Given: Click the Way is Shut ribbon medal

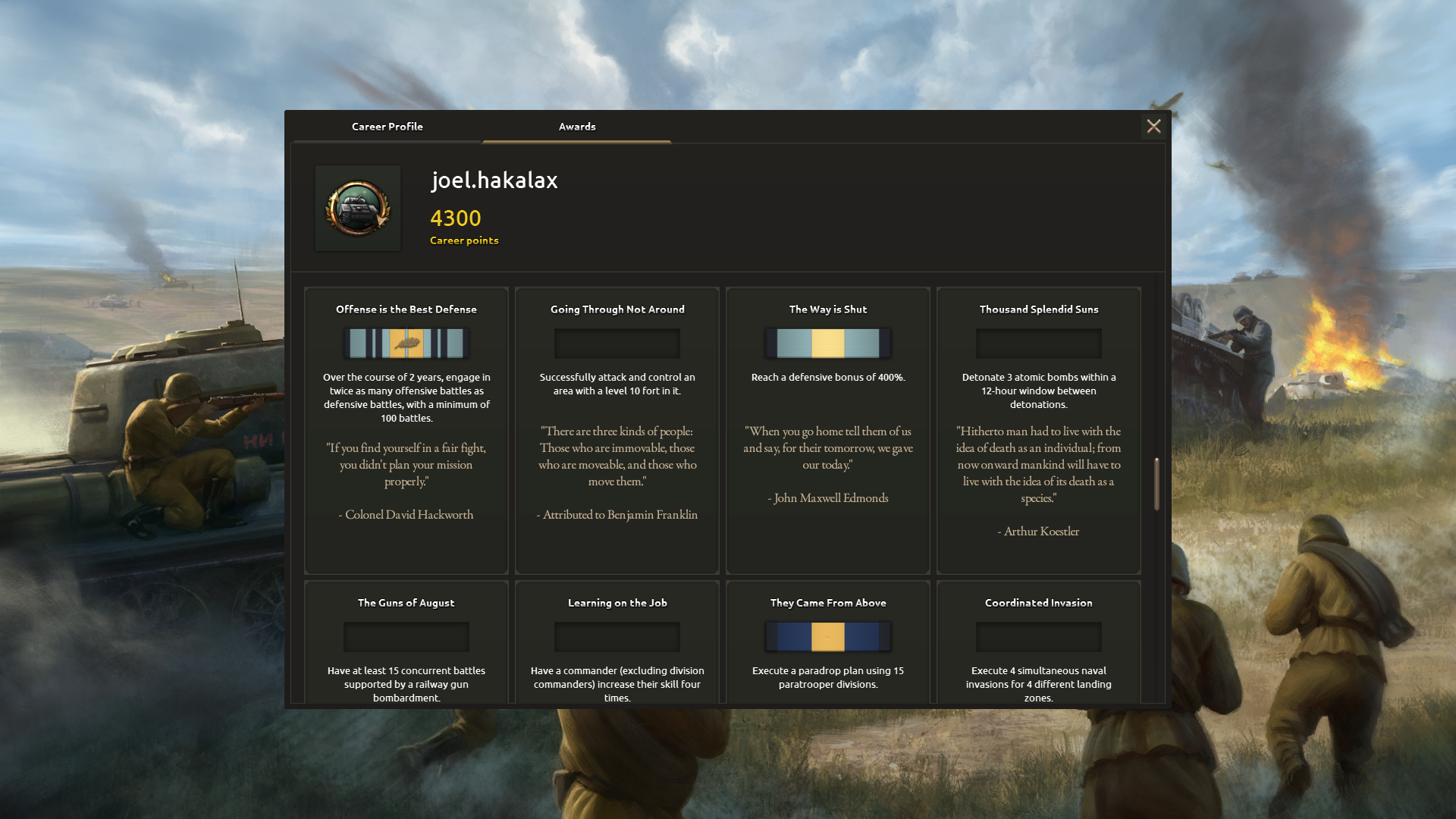Looking at the screenshot, I should coord(828,344).
